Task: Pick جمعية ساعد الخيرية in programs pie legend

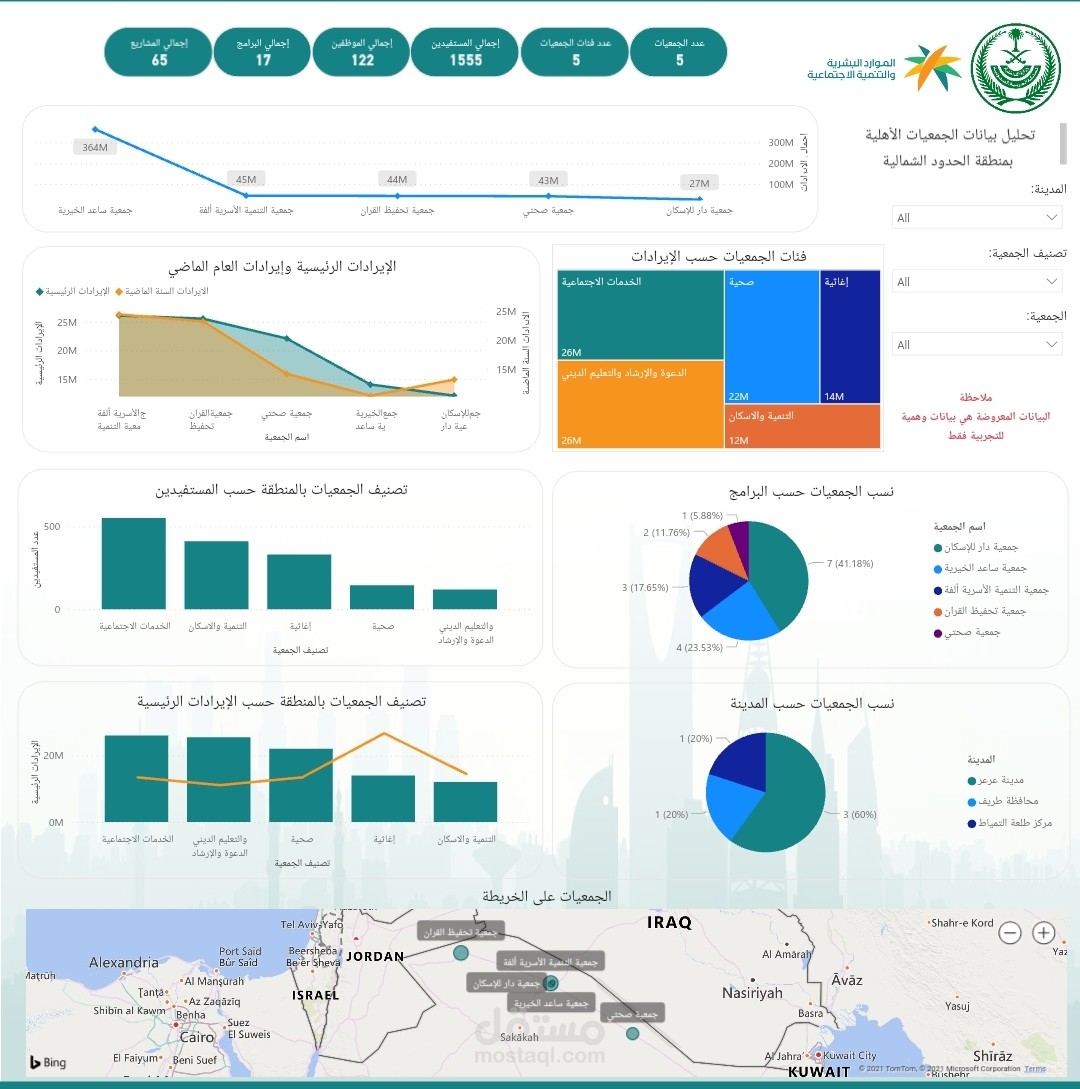Action: tap(980, 568)
